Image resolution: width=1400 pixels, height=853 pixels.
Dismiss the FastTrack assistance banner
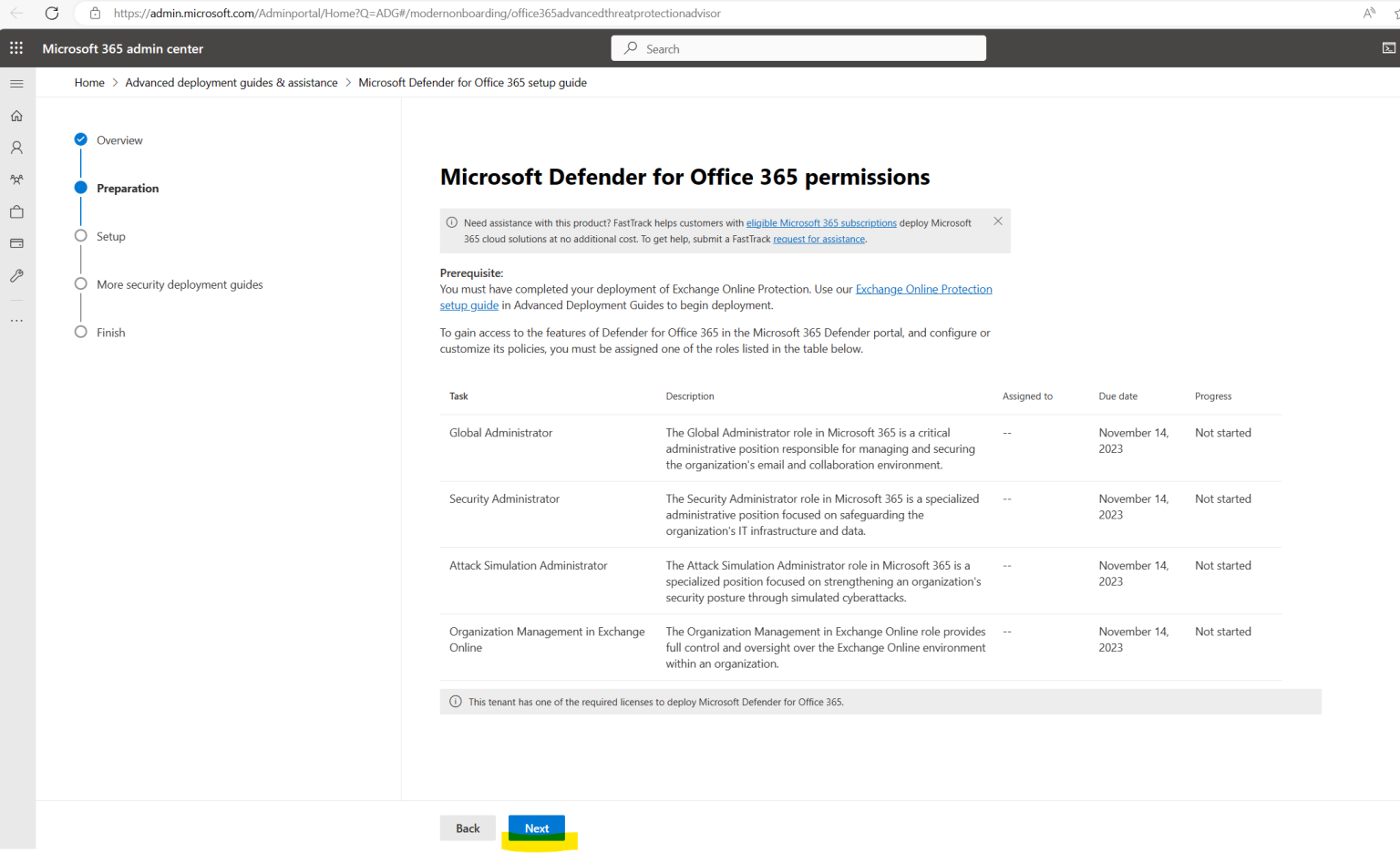click(997, 221)
